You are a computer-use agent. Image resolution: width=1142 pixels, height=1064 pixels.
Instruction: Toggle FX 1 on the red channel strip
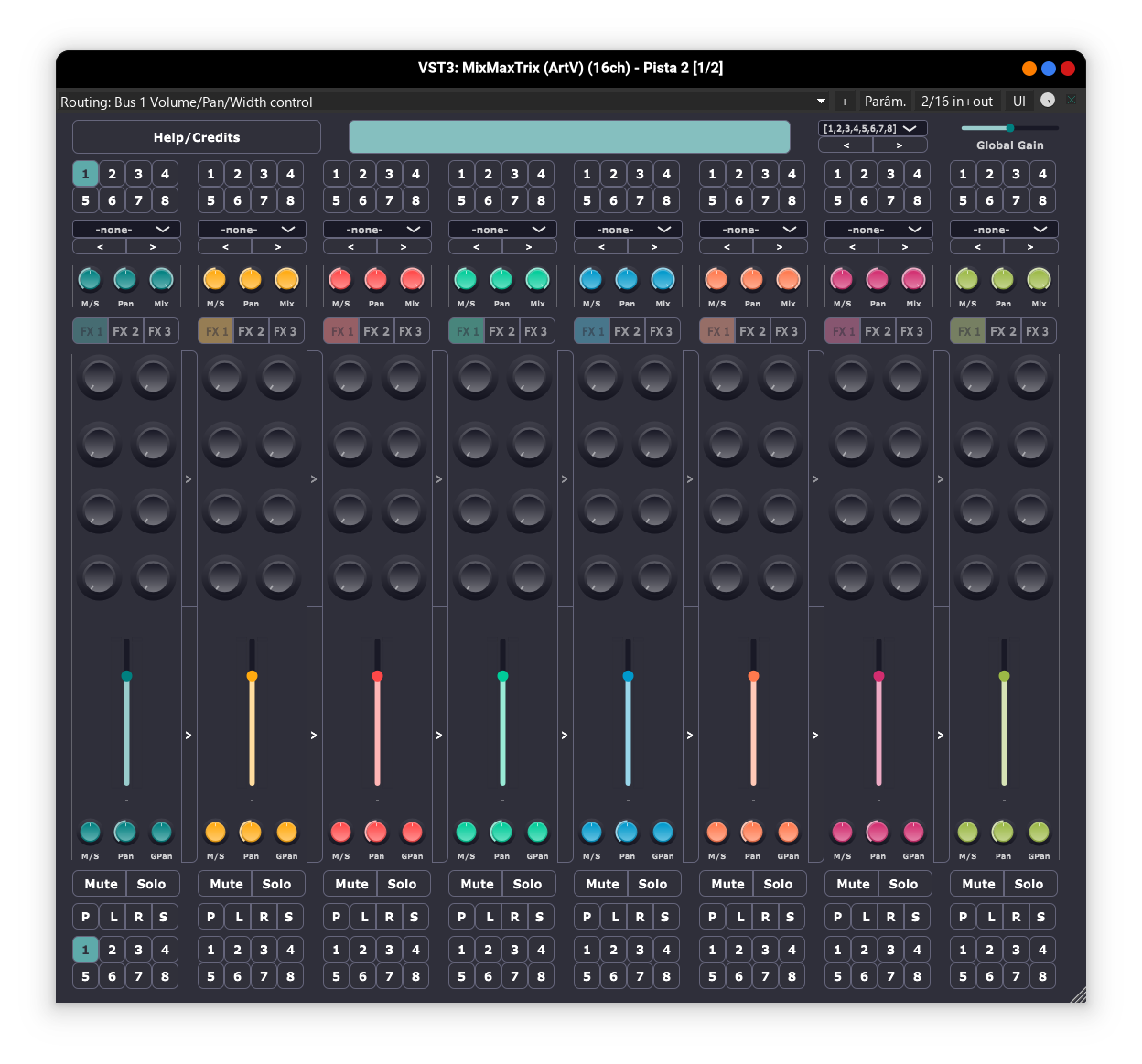tap(340, 330)
